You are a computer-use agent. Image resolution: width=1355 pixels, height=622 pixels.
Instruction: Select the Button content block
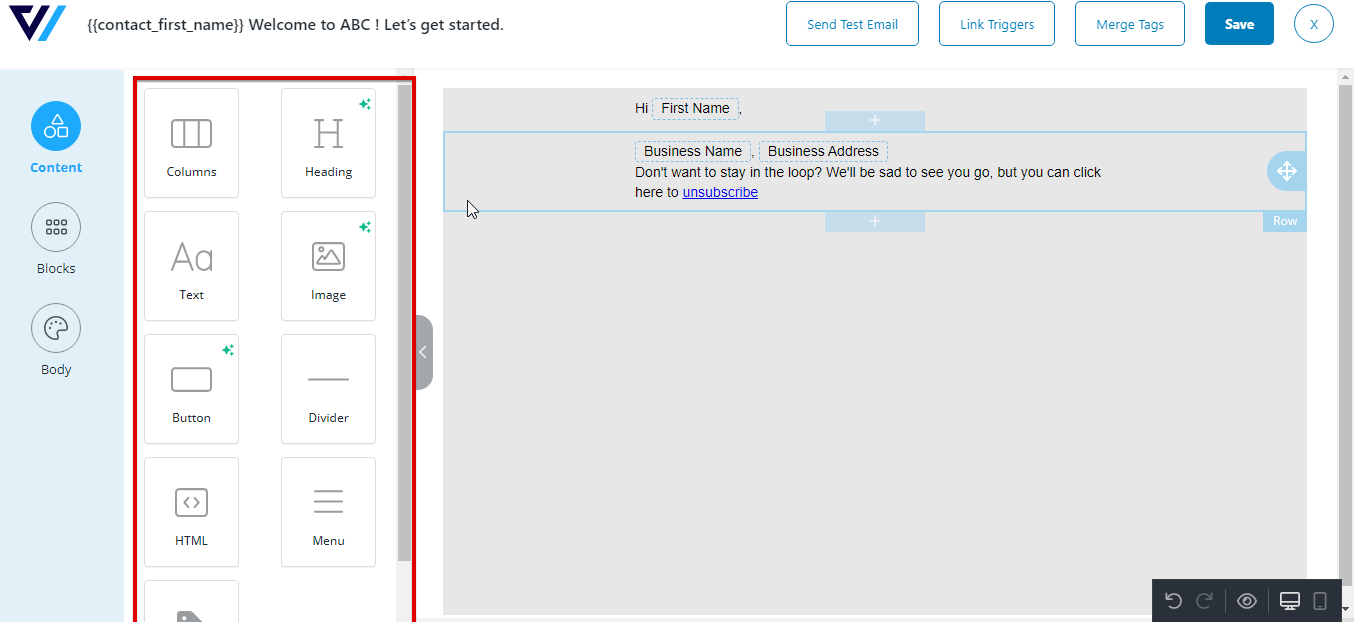click(x=191, y=389)
